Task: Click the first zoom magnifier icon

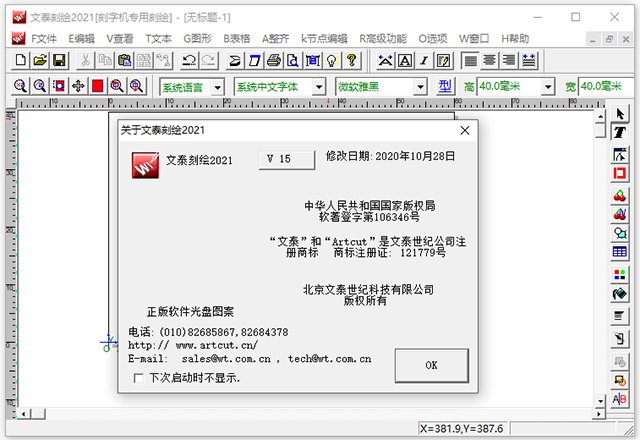Action: click(x=20, y=86)
